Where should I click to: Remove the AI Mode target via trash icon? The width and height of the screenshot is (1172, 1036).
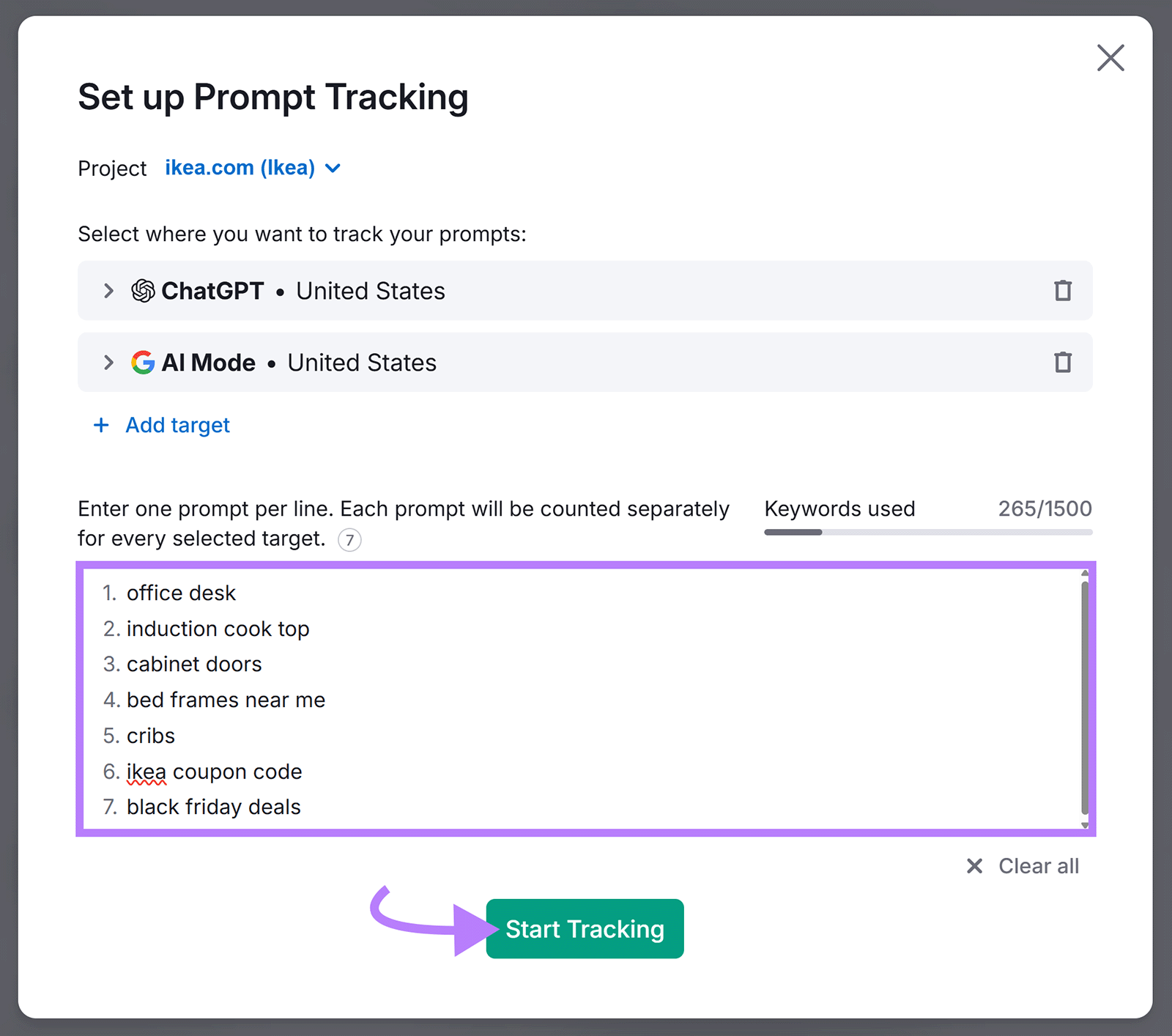[1061, 362]
